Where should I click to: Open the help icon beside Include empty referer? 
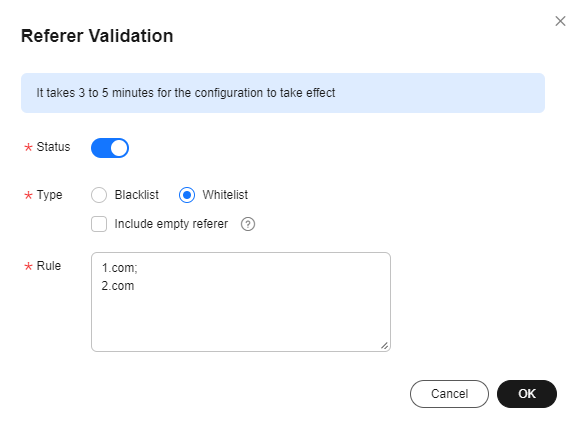(248, 224)
